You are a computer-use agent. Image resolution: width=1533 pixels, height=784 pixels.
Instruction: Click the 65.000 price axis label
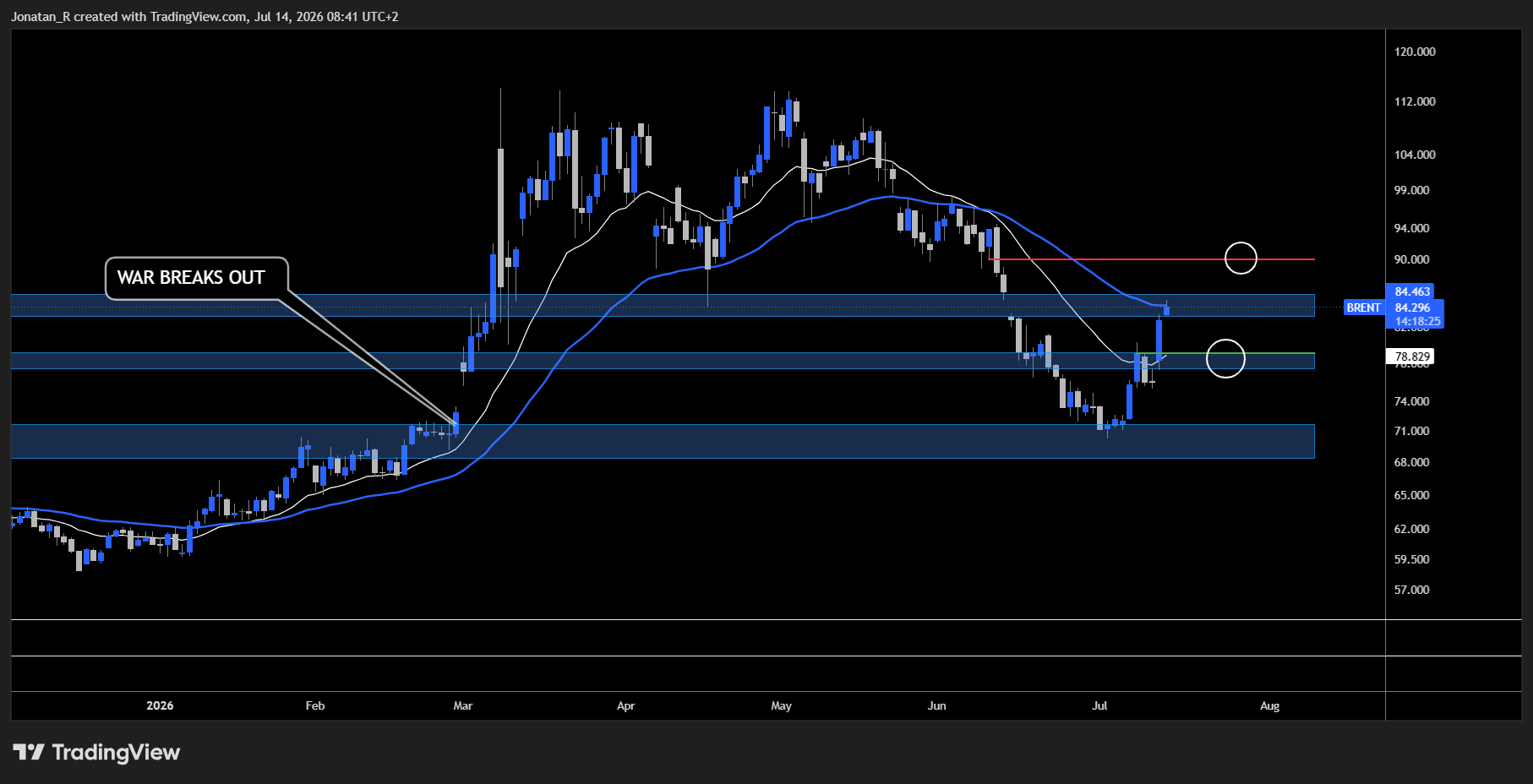[x=1411, y=495]
